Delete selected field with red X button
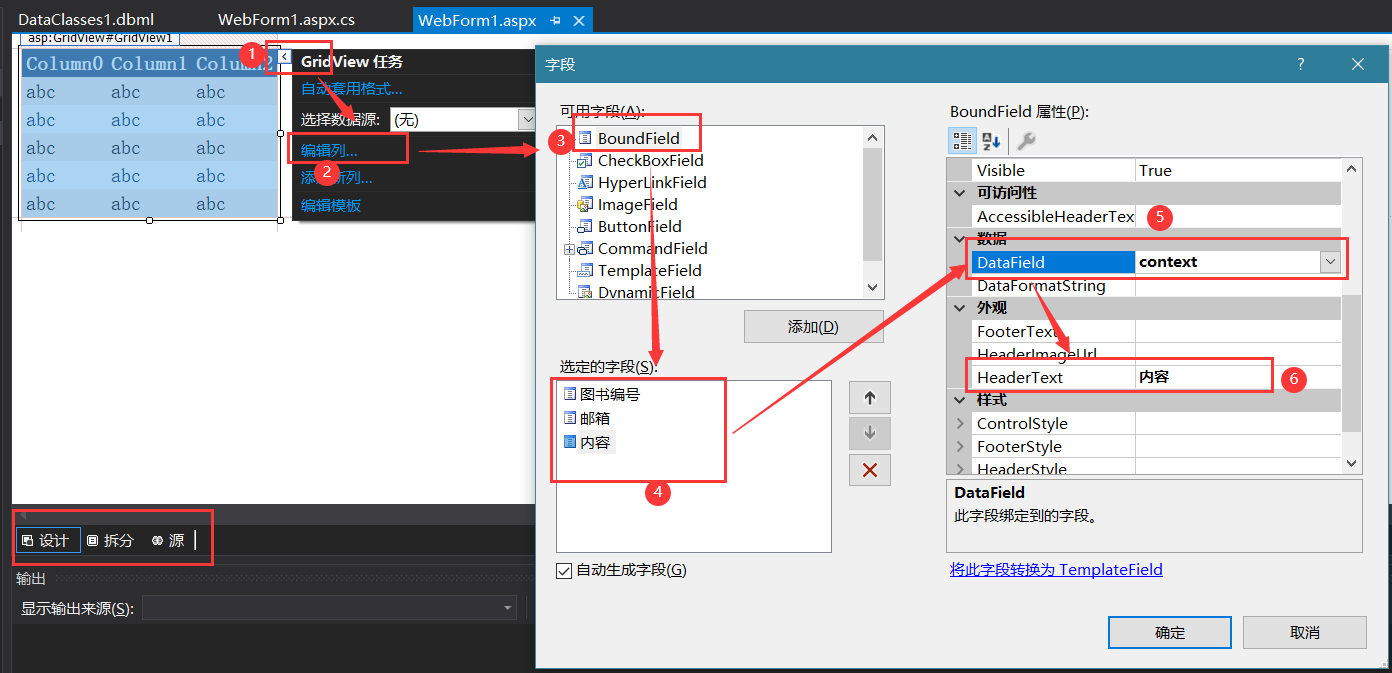Screen dimensions: 1392x673 click(869, 469)
